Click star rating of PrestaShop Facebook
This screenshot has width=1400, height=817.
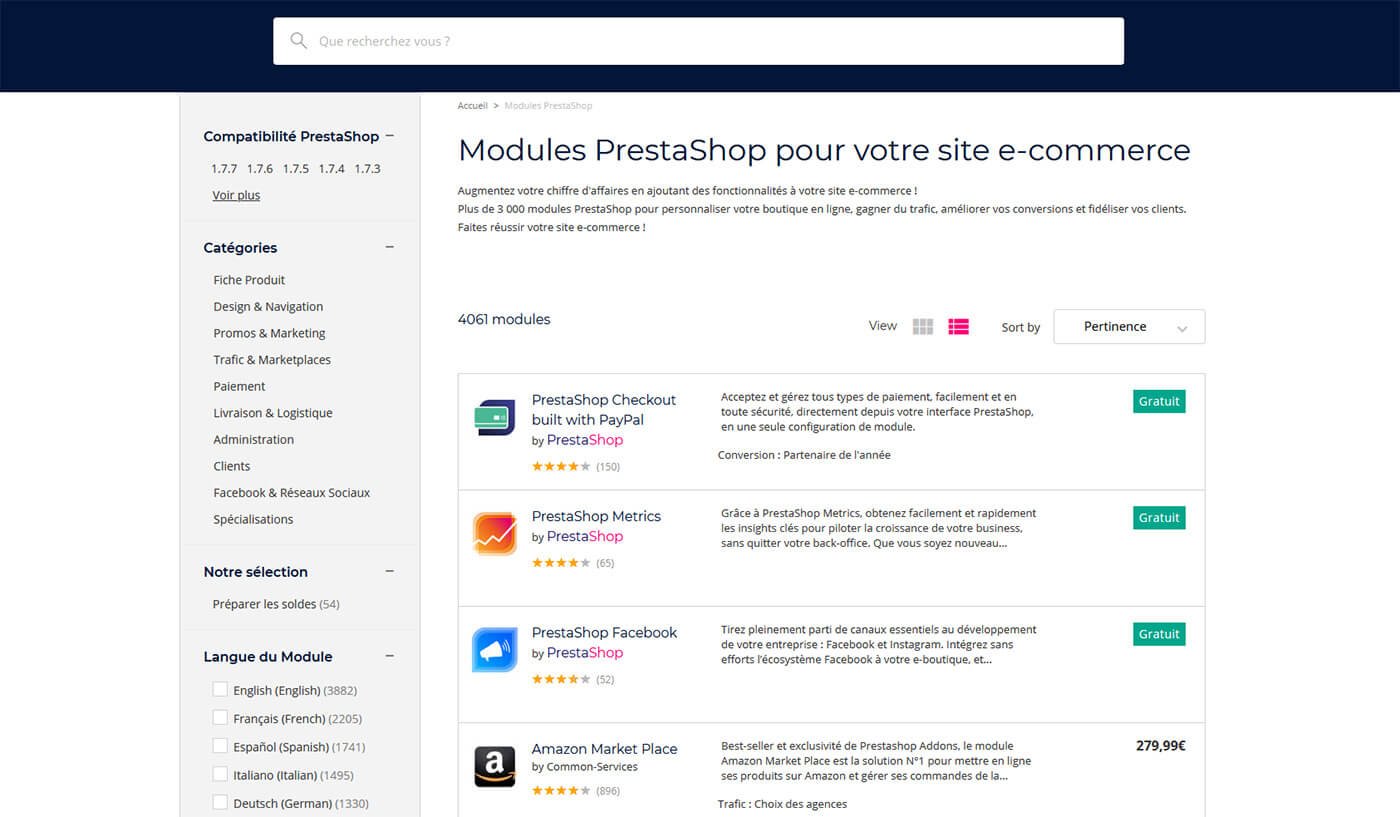tap(561, 680)
